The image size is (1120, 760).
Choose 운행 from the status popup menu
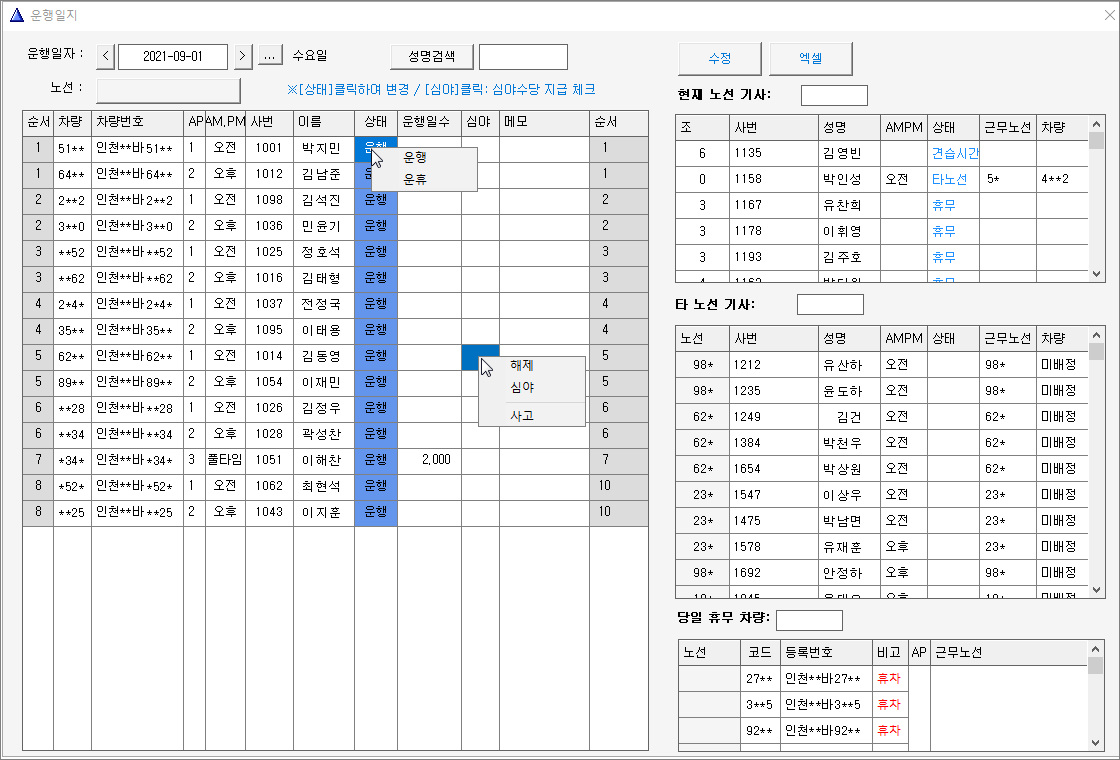(x=415, y=158)
